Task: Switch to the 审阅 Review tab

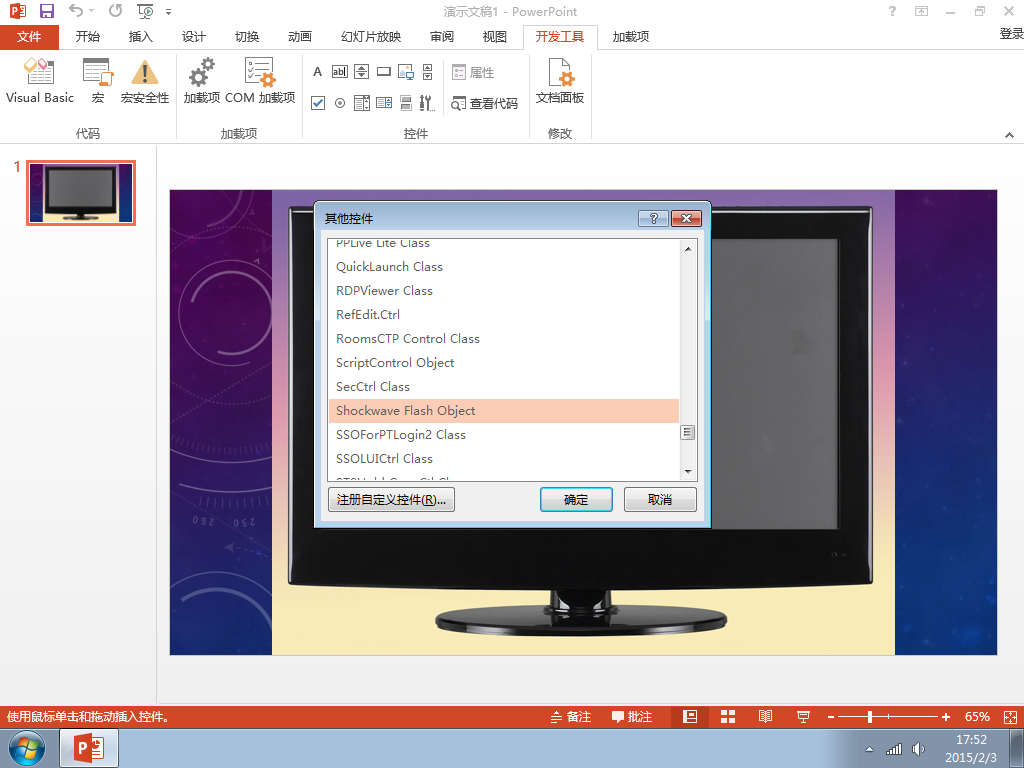Action: [x=442, y=37]
